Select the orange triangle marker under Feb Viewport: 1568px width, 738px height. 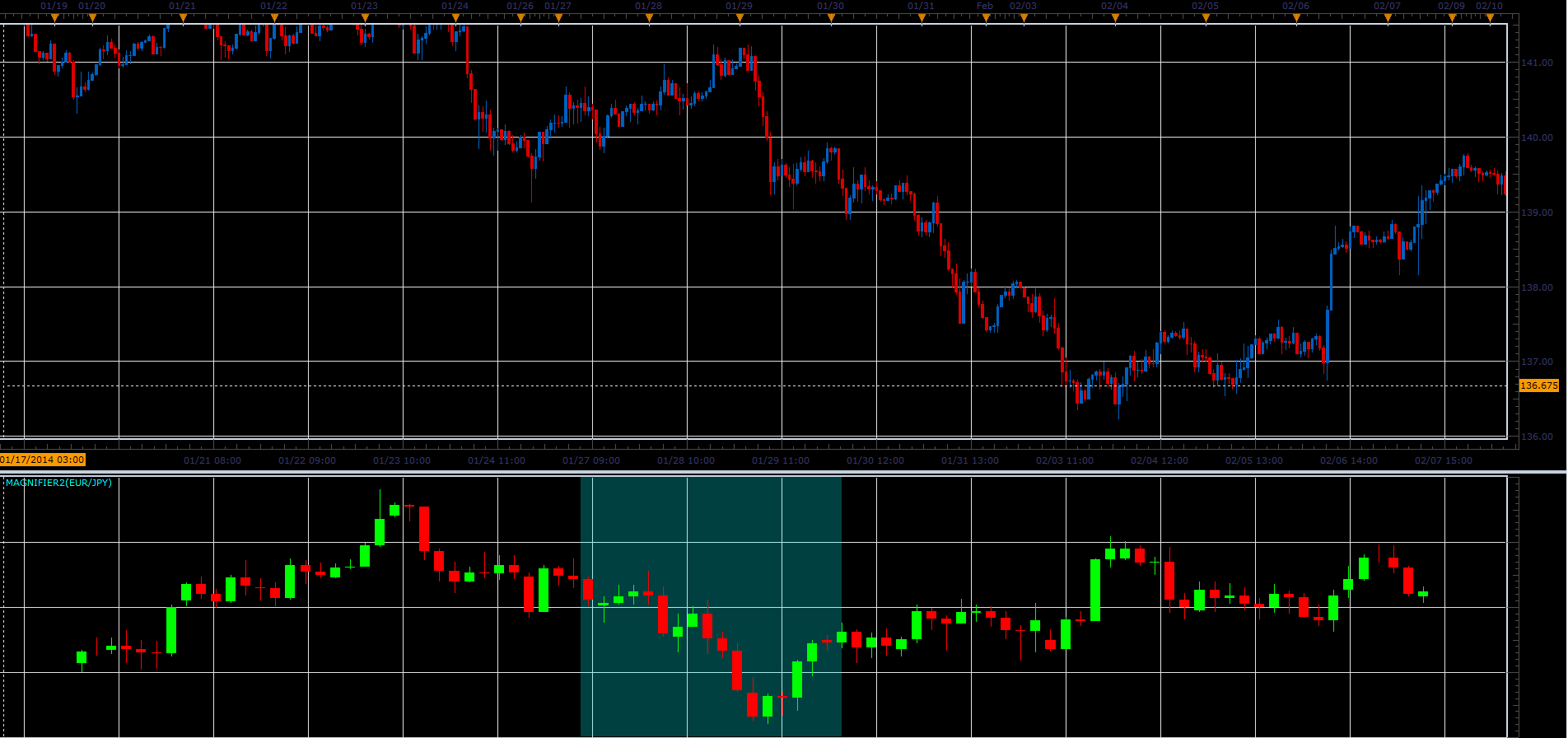(x=986, y=18)
